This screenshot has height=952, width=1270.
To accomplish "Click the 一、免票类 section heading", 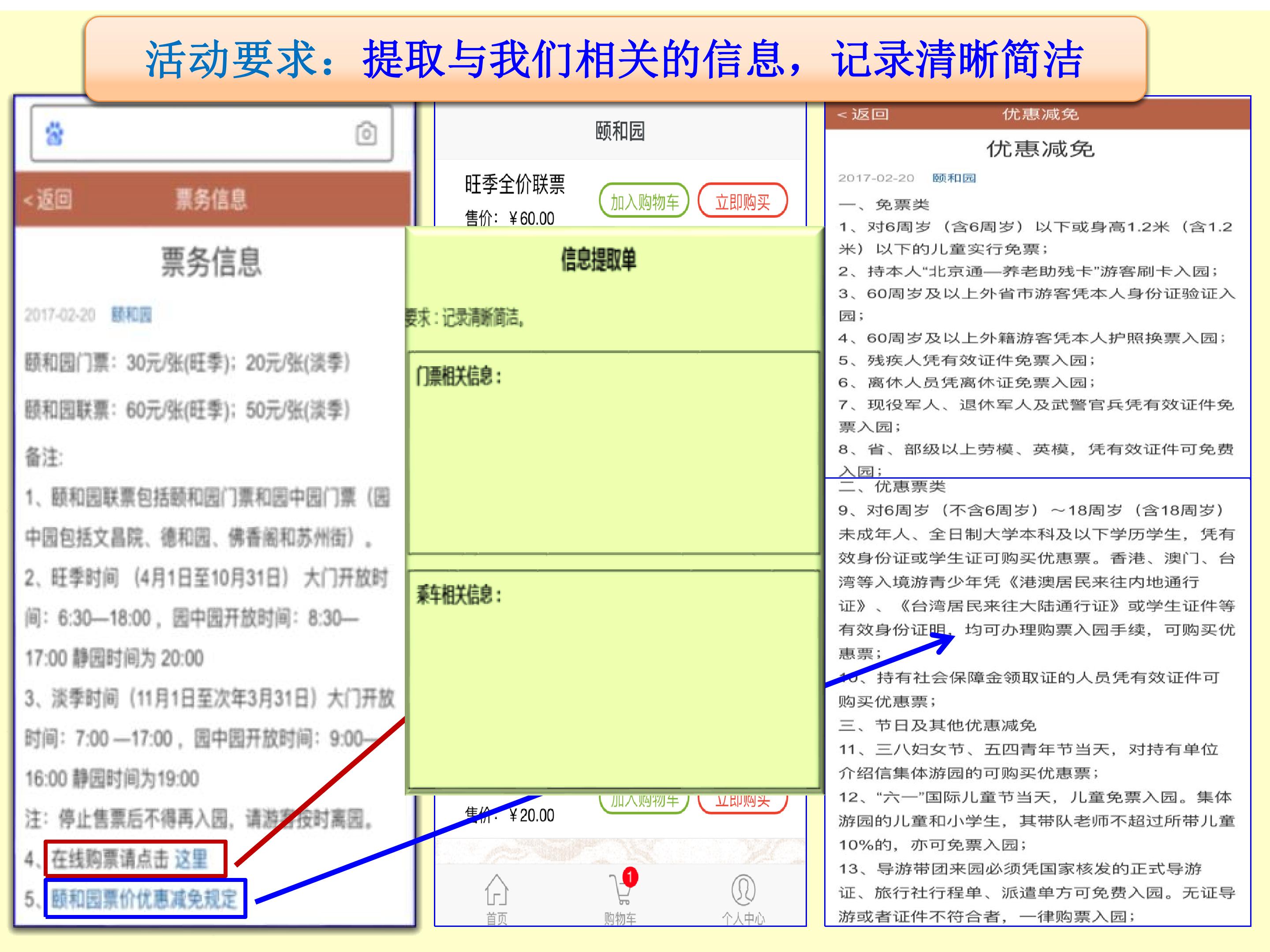I will [x=884, y=205].
